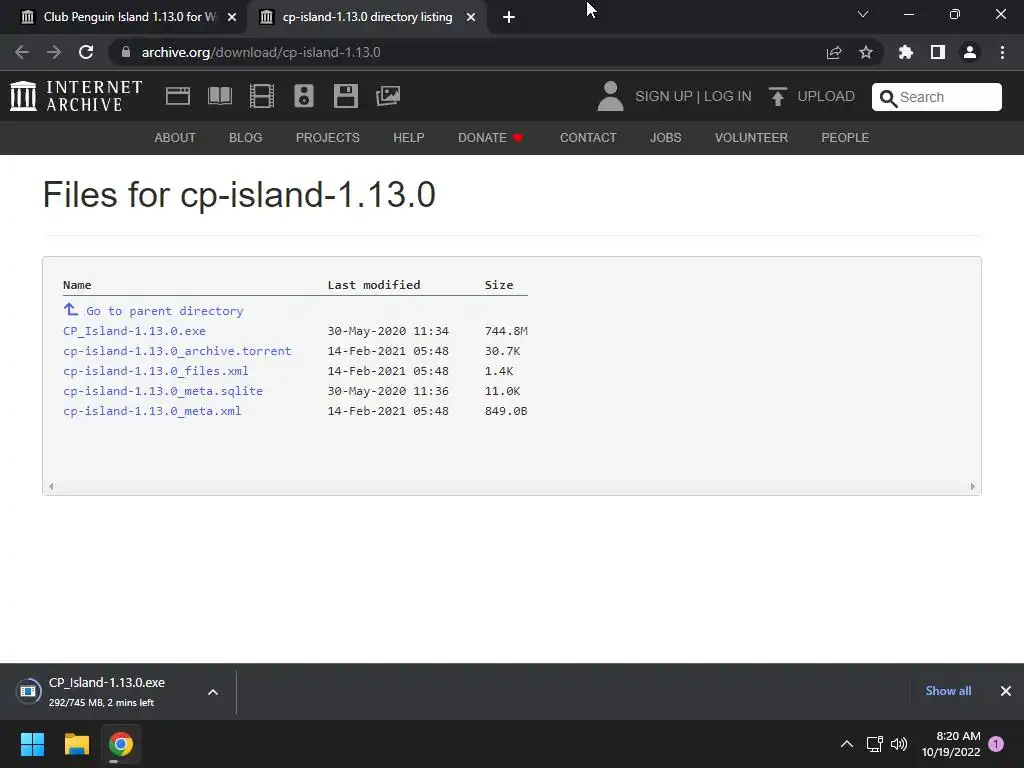Open the PROJECTS menu item
1024x768 pixels.
click(x=328, y=138)
